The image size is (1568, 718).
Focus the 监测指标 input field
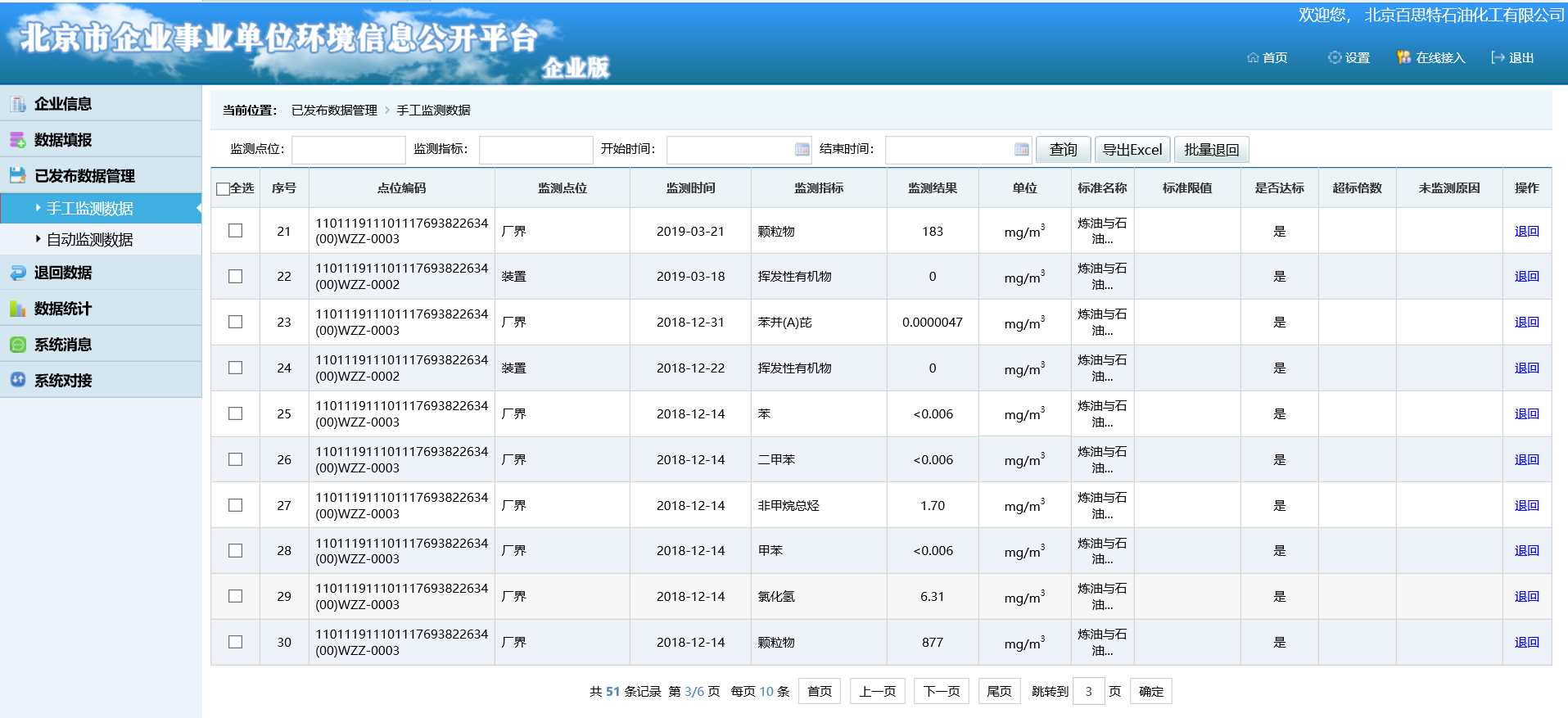[536, 150]
